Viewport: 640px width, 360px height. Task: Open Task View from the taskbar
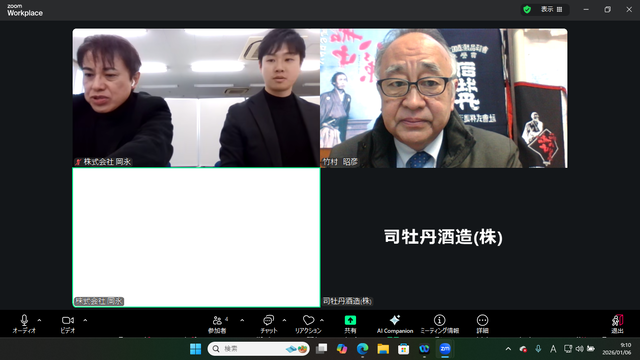click(x=322, y=349)
